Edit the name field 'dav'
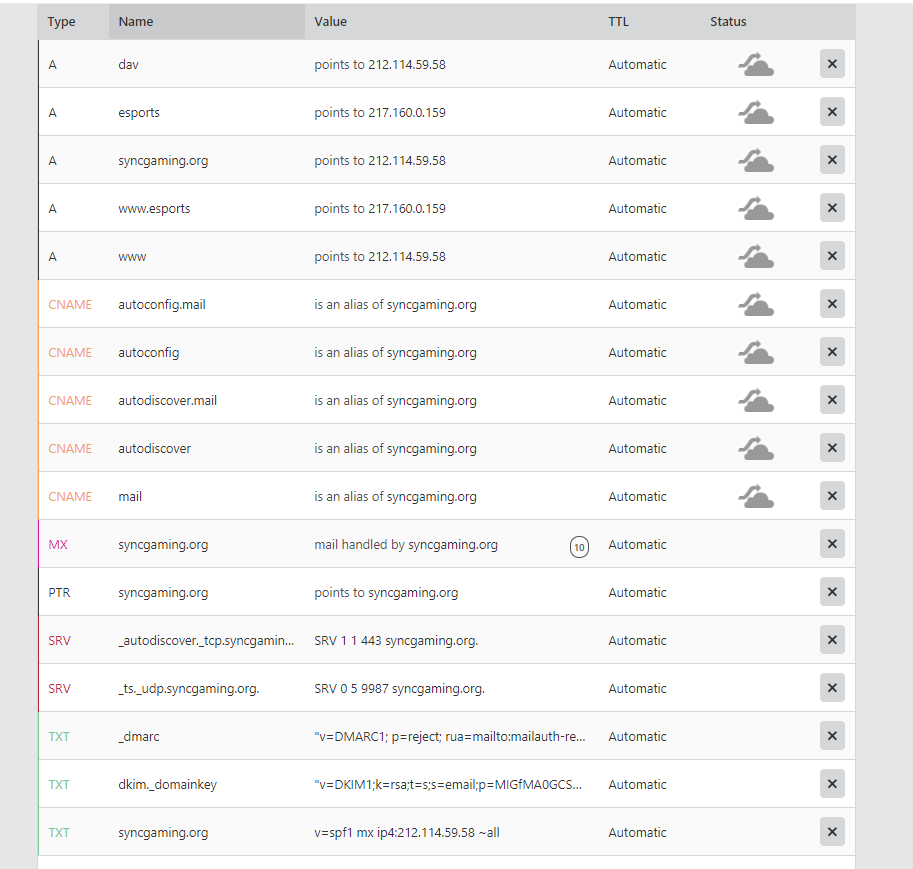The width and height of the screenshot is (913, 869). 128,65
